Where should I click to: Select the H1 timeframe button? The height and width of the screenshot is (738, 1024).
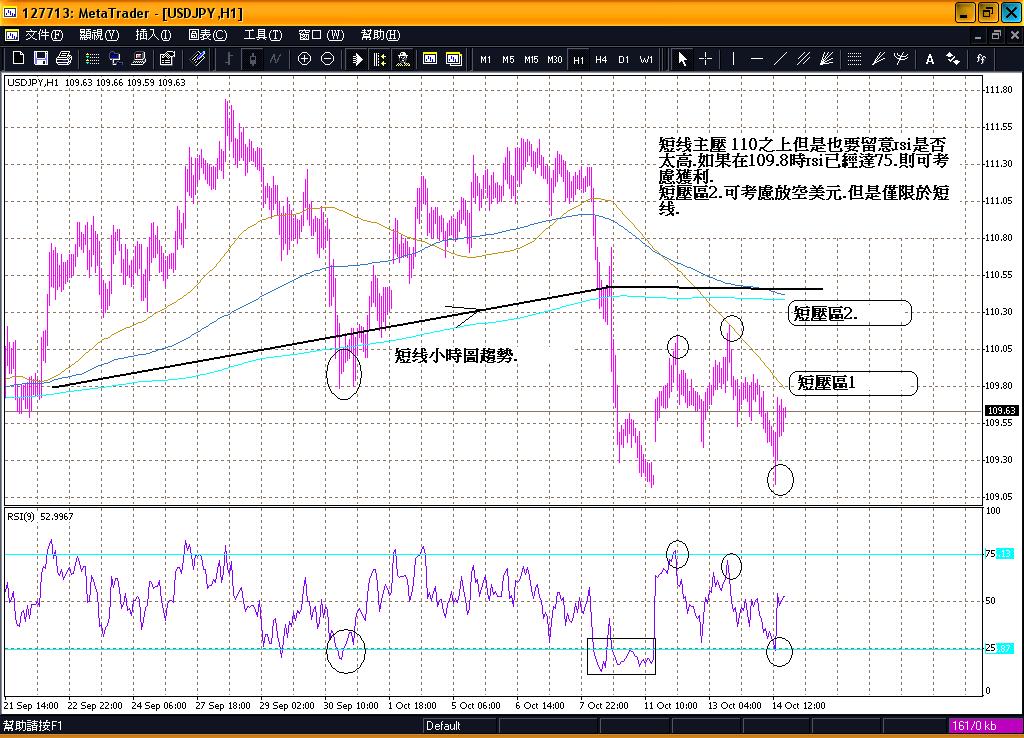pyautogui.click(x=579, y=59)
